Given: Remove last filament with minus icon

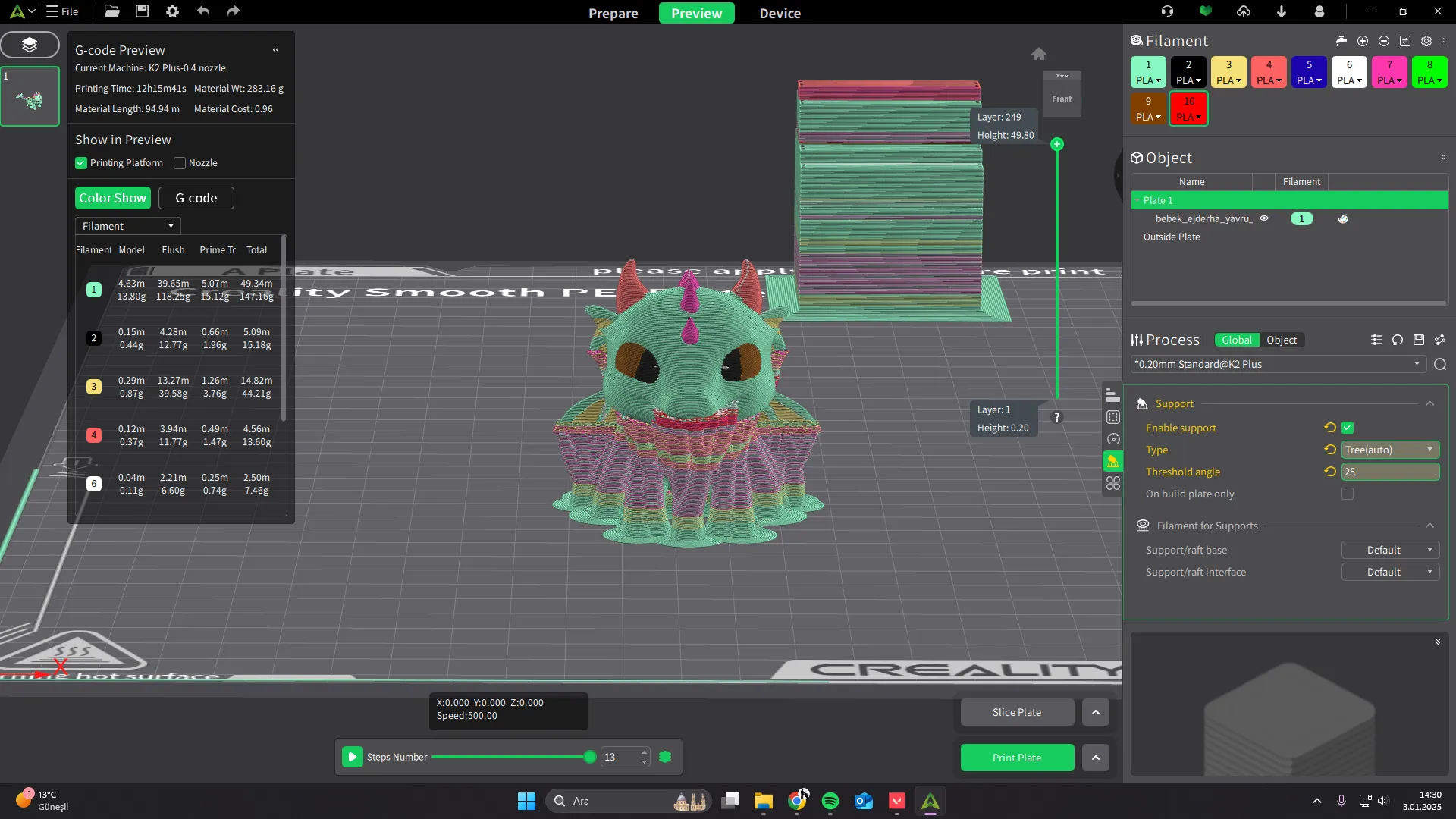Looking at the screenshot, I should coord(1384,41).
